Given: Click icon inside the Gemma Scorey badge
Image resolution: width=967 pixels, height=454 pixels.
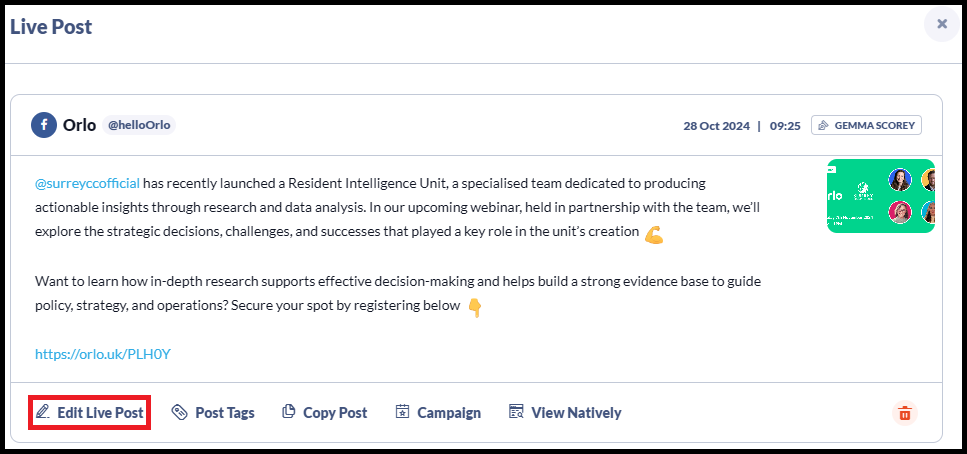Looking at the screenshot, I should [x=823, y=126].
